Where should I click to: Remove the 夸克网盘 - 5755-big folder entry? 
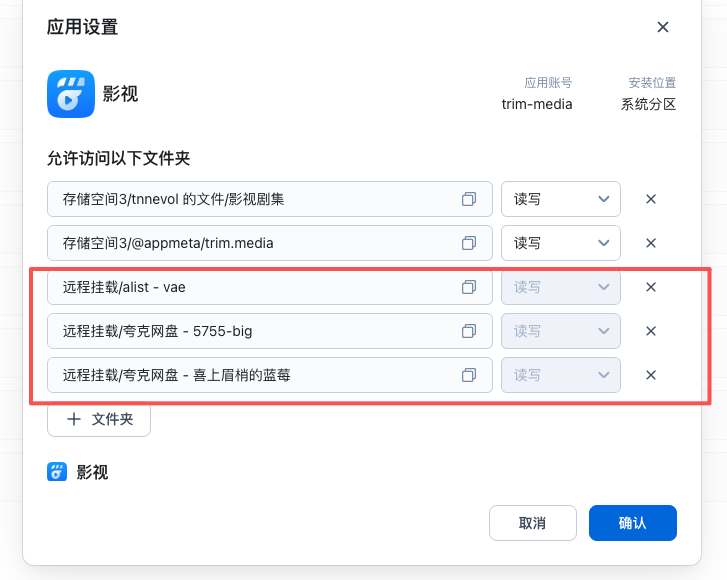(x=651, y=331)
